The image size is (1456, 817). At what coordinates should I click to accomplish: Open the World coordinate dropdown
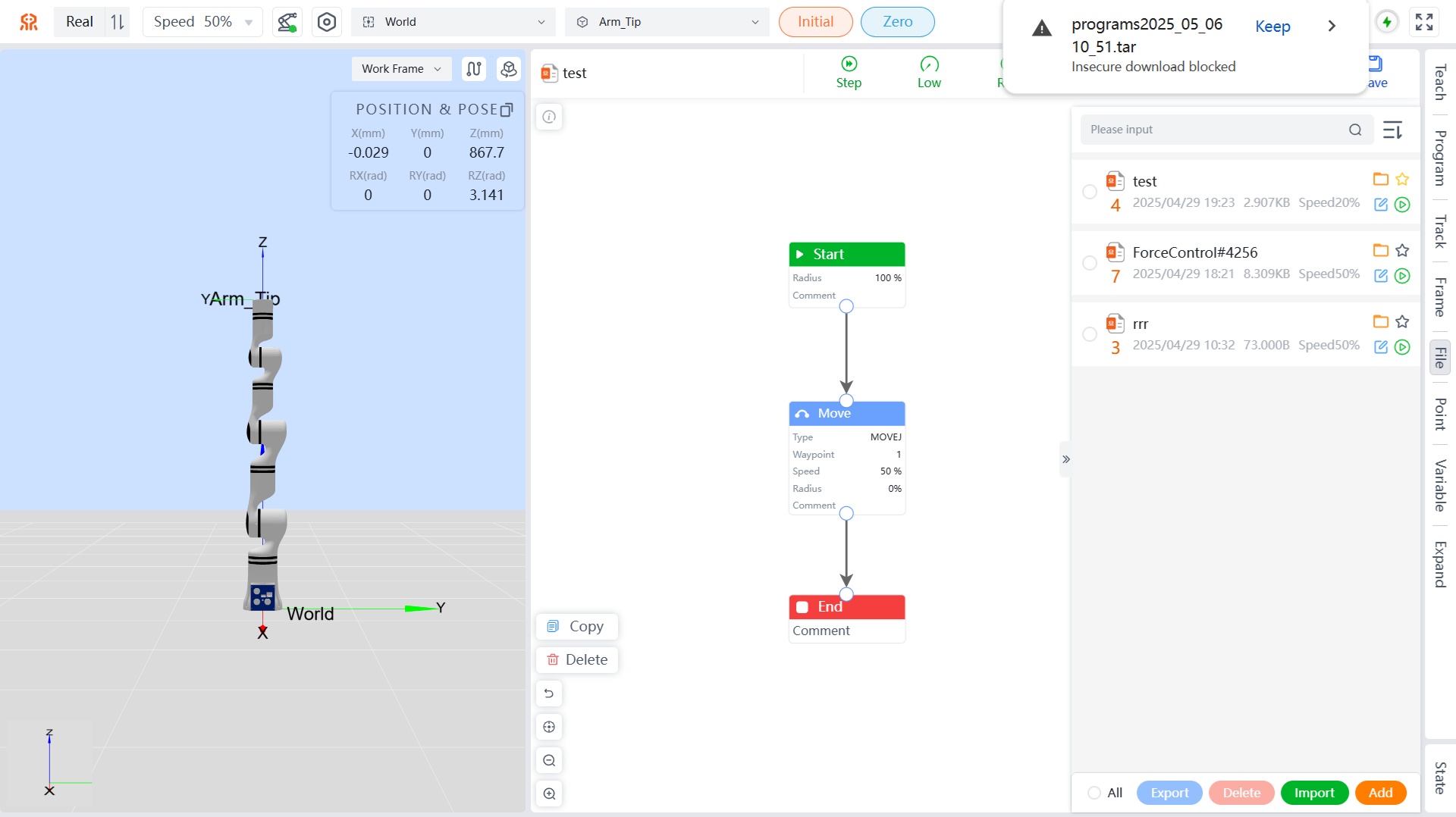click(453, 22)
